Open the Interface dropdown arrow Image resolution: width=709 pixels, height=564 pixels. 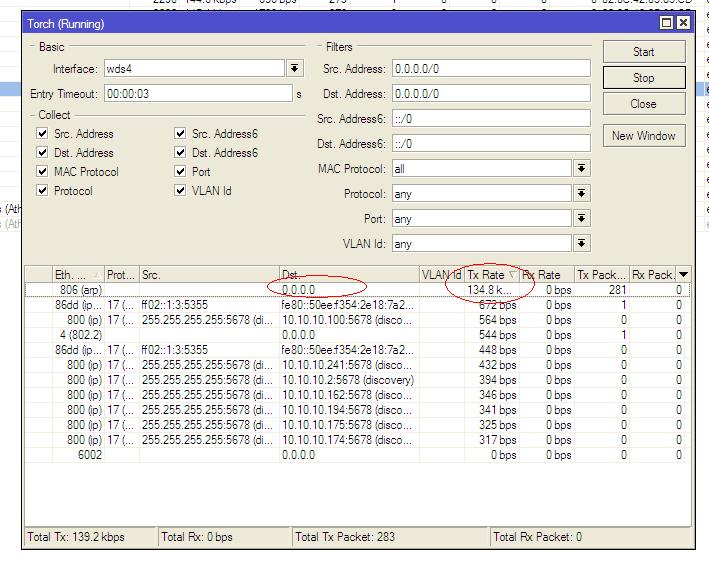[x=294, y=69]
